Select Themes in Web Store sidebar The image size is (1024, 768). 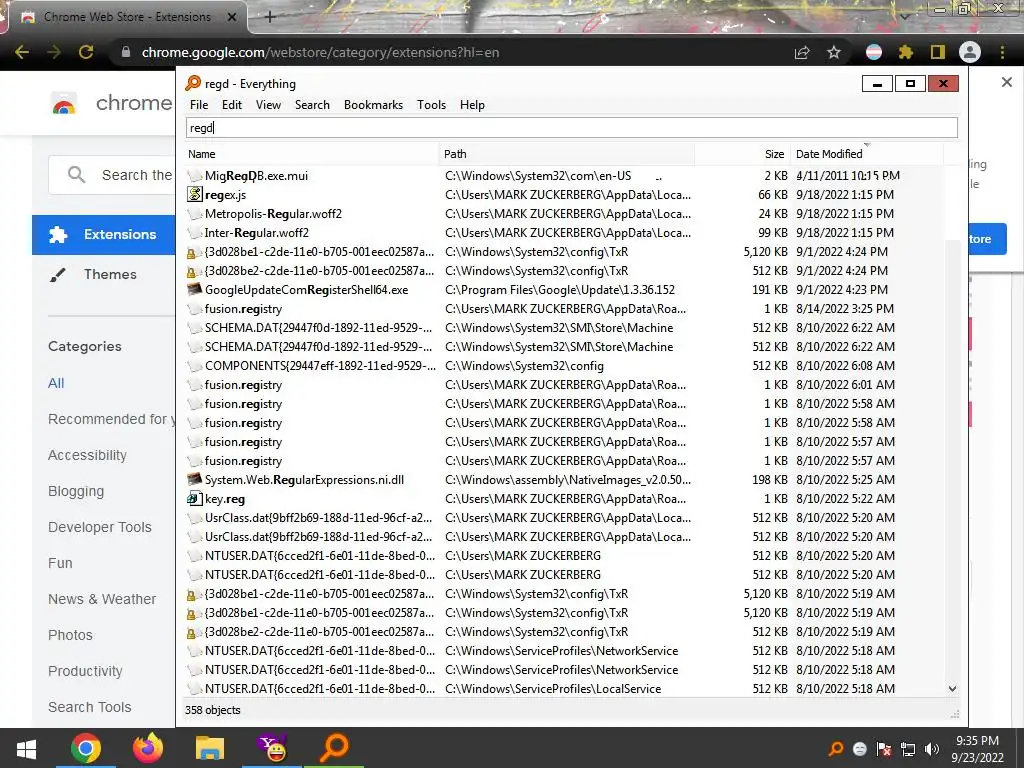[110, 274]
